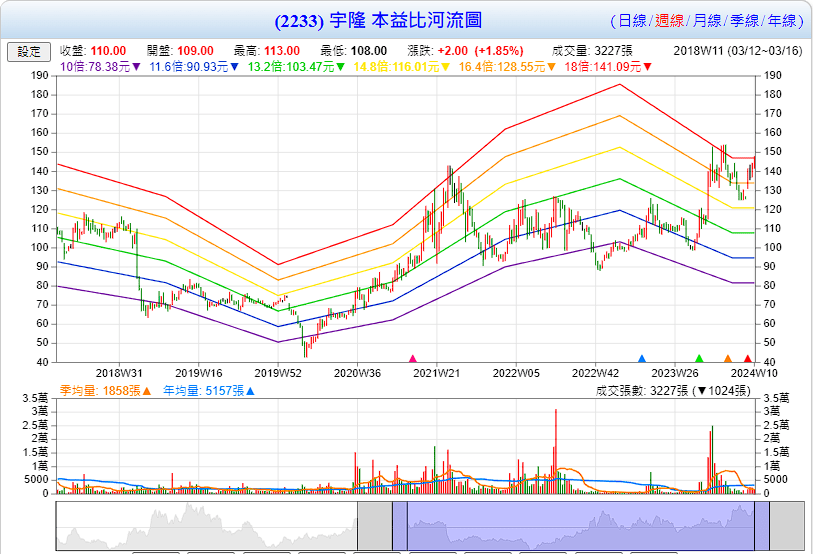
Task: Toggle the orange 16.4倍 128.55元 line legend
Action: pos(508,67)
